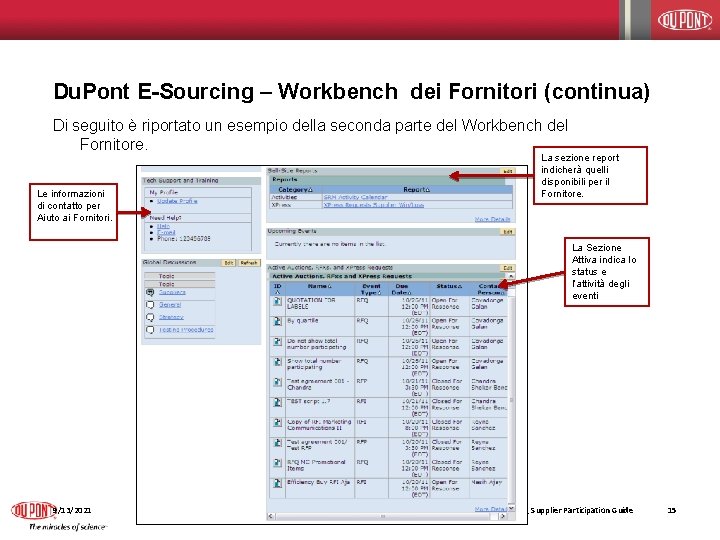Open the Strategy discussion topic link
Viewport: 720px width, 540px height.
(x=171, y=317)
